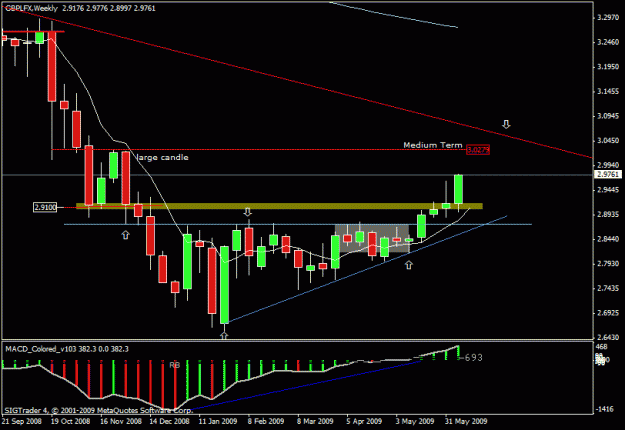Select down arrow above the February 2009 candle
The height and width of the screenshot is (430, 625).
pos(248,212)
